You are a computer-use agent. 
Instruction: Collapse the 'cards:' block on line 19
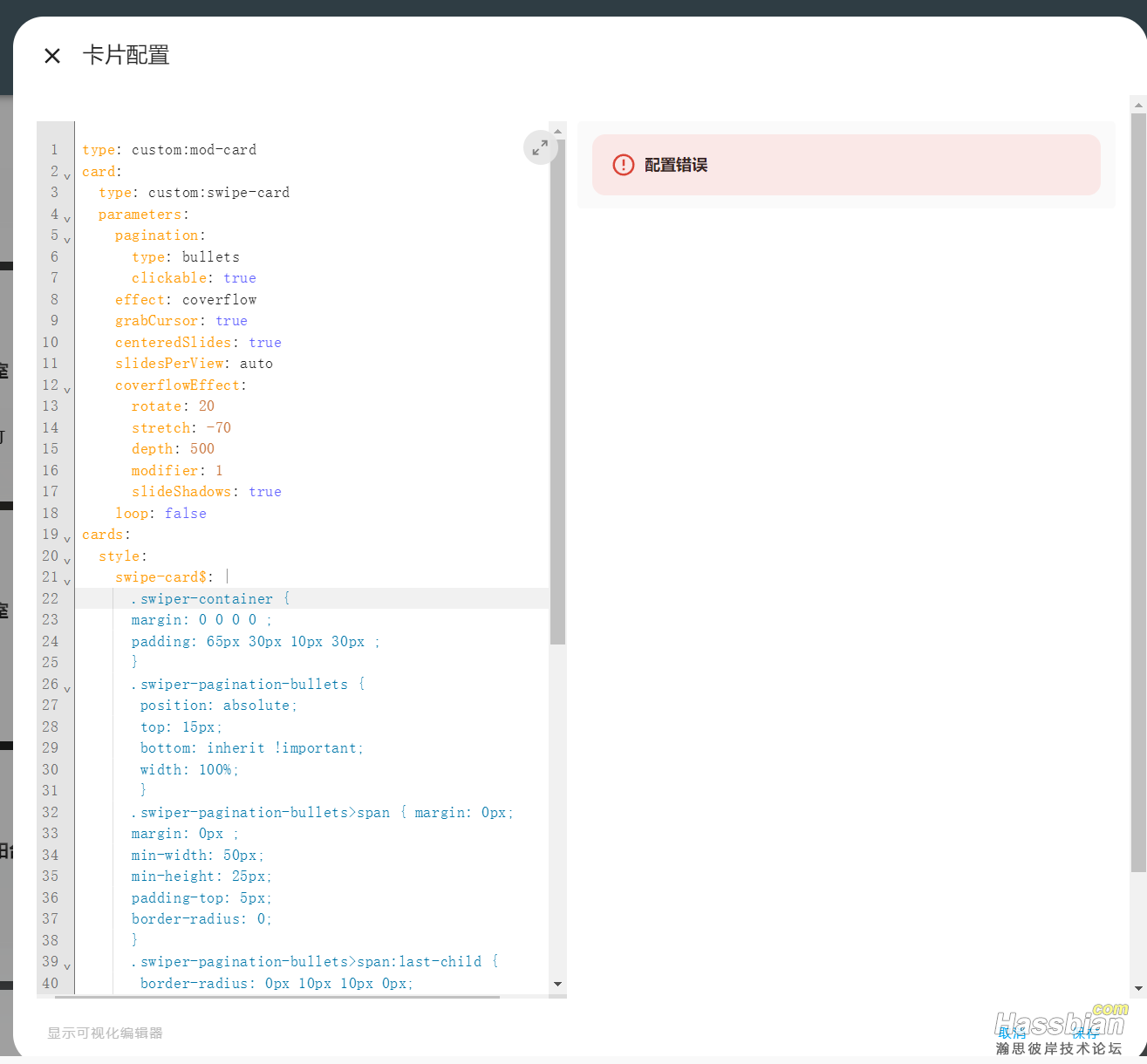pyautogui.click(x=67, y=540)
